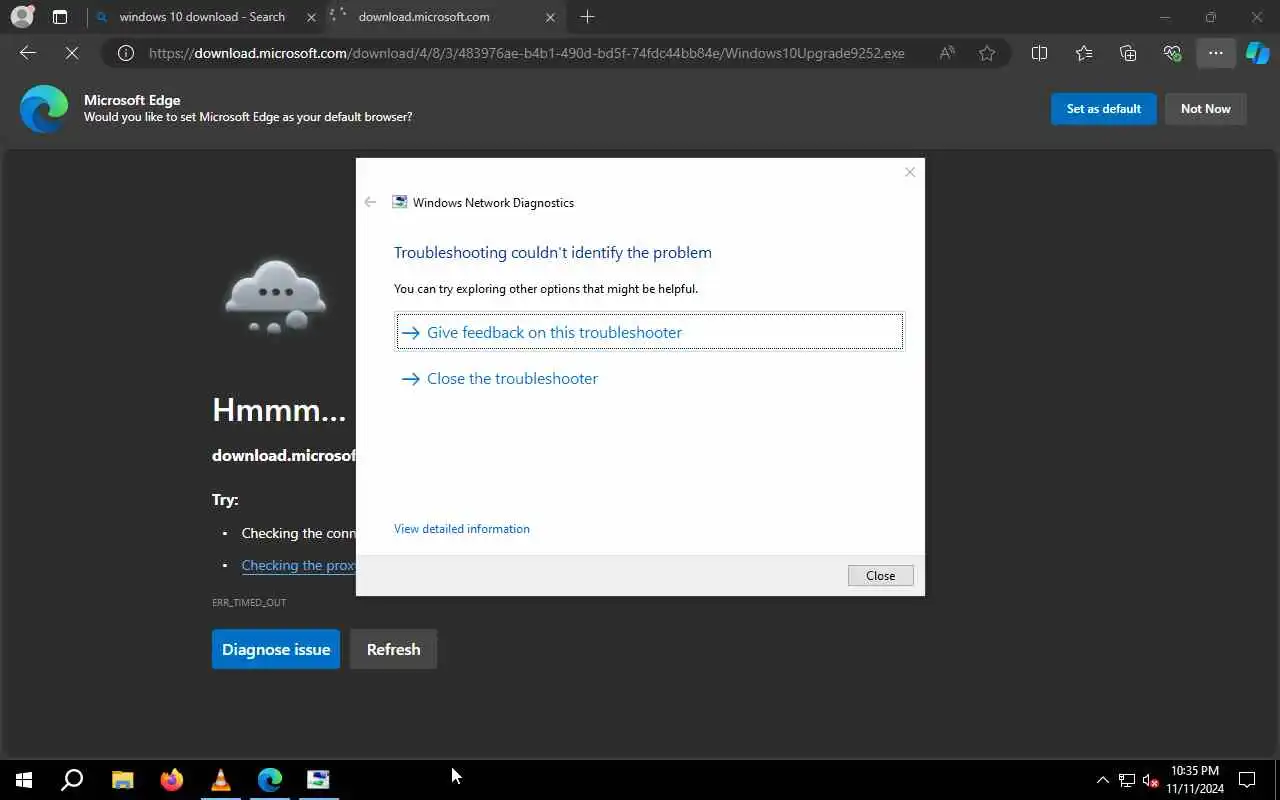Click the address bar URL field
Viewport: 1280px width, 800px height.
(526, 53)
